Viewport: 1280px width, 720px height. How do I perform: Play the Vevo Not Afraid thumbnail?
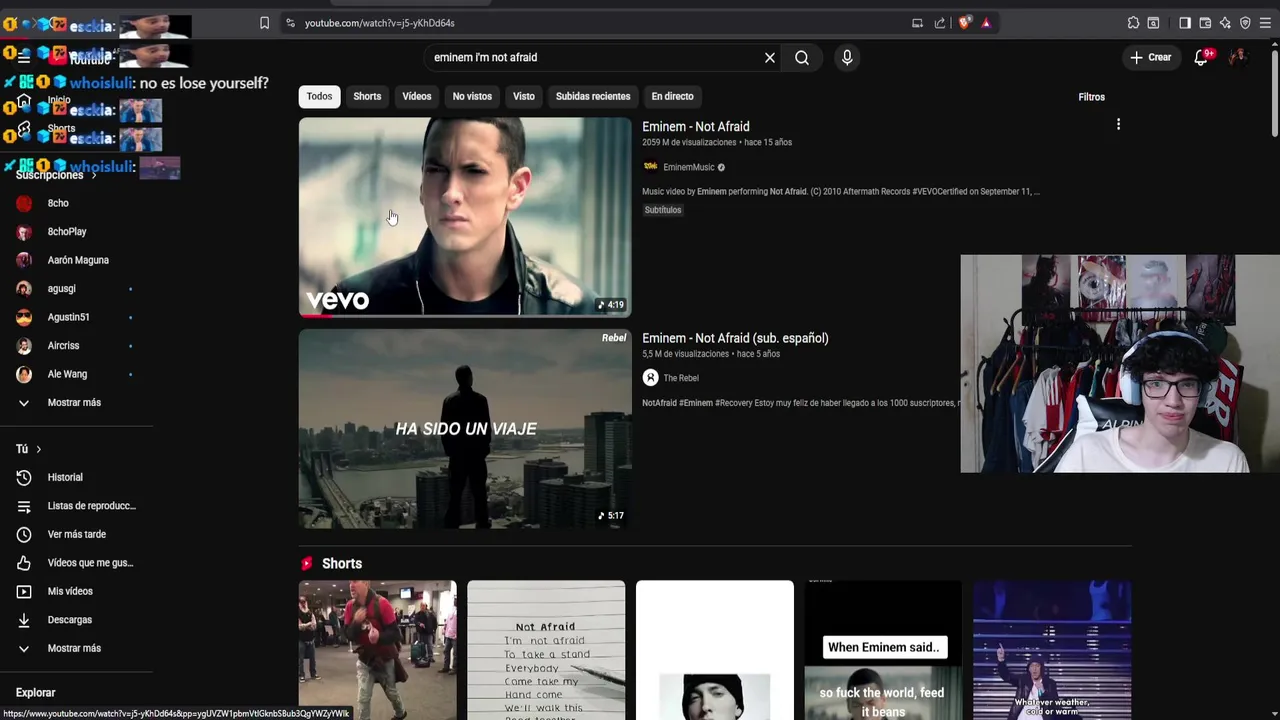(465, 217)
